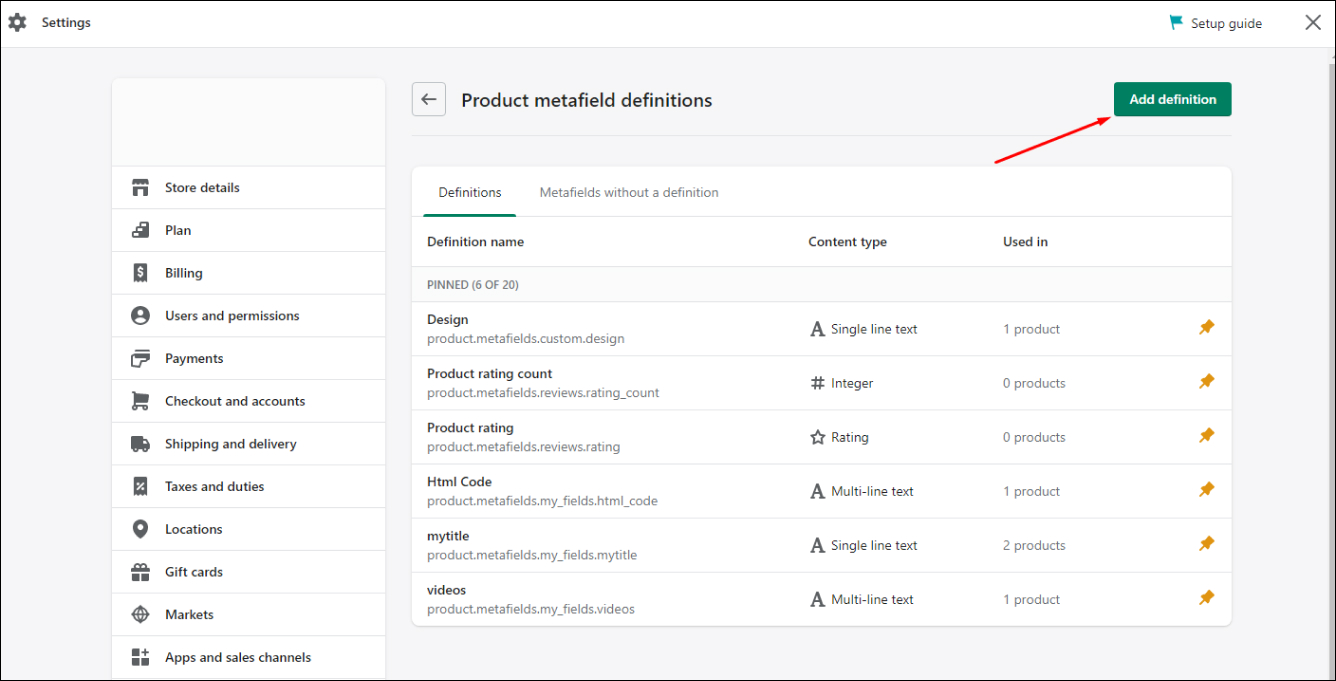1336x681 pixels.
Task: Navigate to Payments settings
Action: point(248,358)
